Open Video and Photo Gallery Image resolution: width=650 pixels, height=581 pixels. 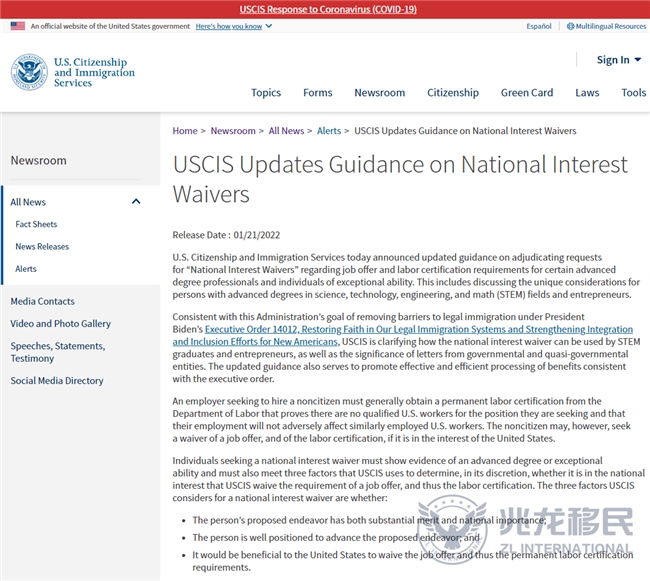(x=61, y=324)
